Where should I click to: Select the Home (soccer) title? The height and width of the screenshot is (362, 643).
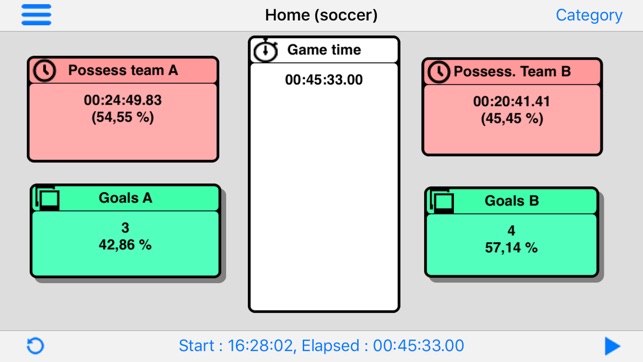point(321,15)
